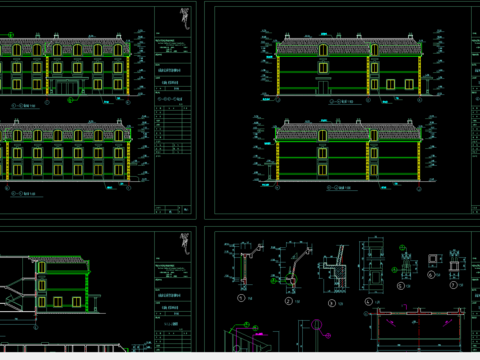The height and width of the screenshot is (360, 480).
Task: Select the magenta circle callout on the railing detail
Action: pyautogui.click(x=316, y=324)
